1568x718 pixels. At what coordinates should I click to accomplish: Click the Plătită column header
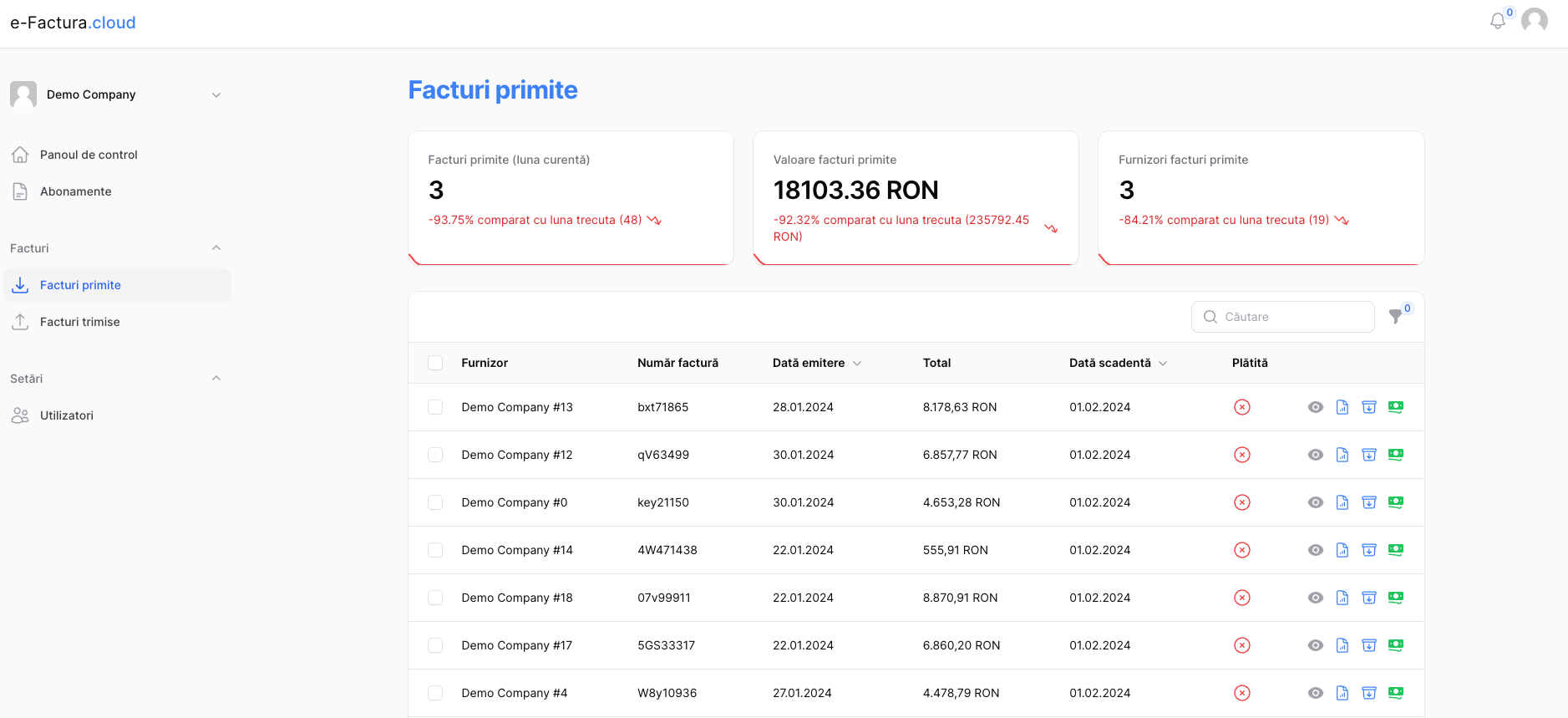point(1250,363)
